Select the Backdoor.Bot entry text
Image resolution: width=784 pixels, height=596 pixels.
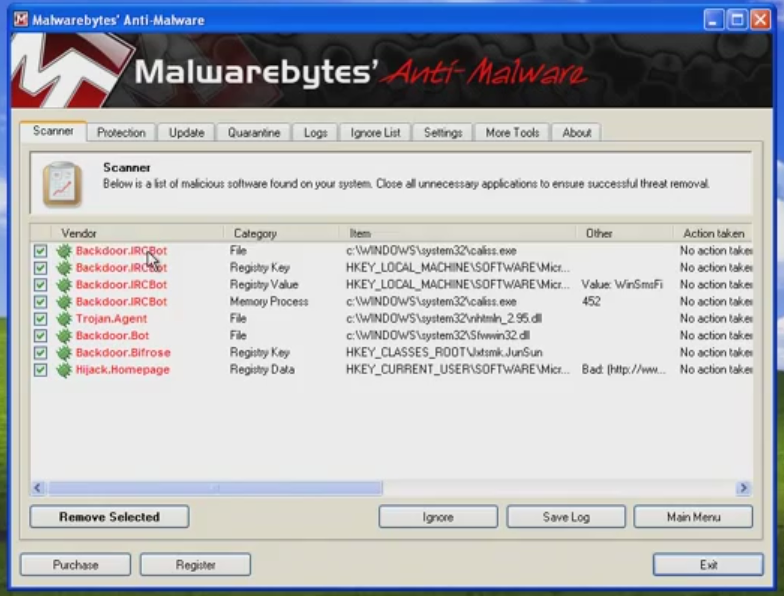pos(112,336)
